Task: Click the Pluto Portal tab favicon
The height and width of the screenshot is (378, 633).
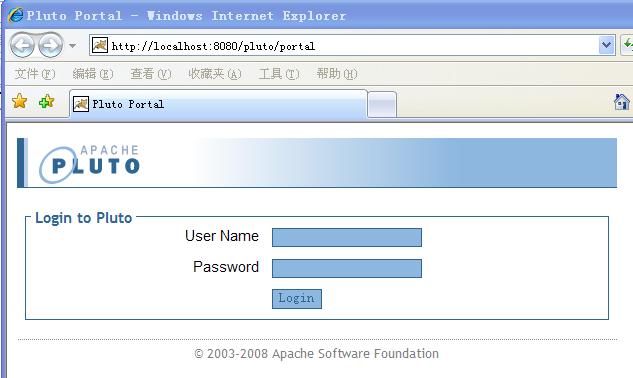Action: coord(81,104)
